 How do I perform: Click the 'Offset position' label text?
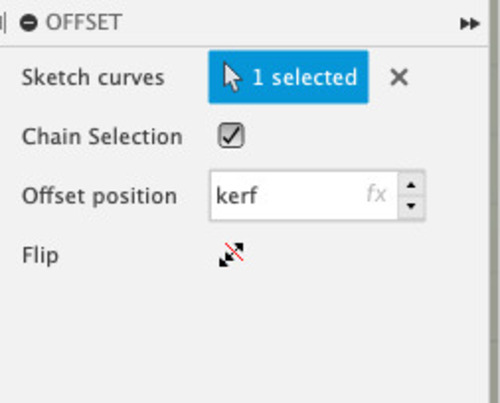coord(99,196)
